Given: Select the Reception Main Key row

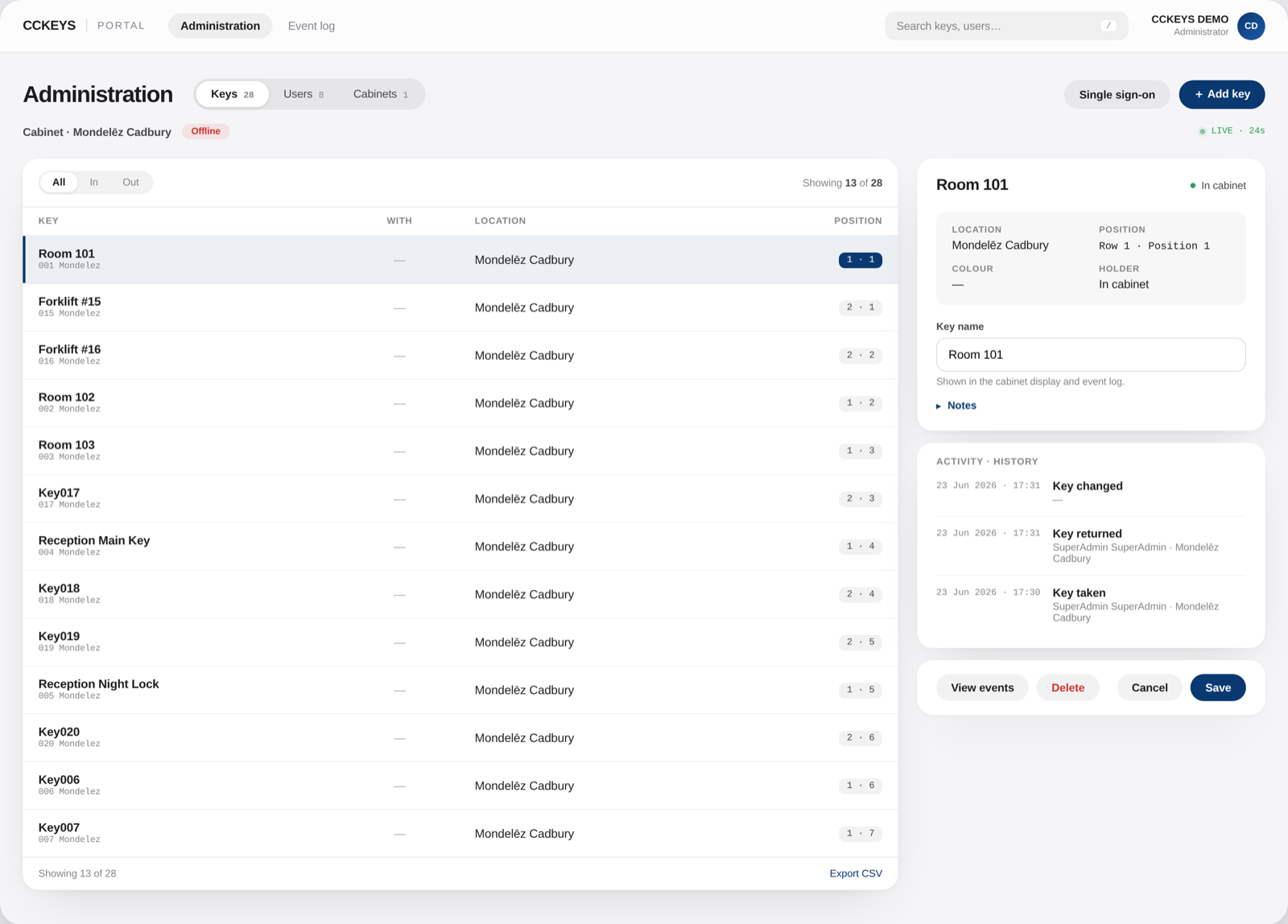Looking at the screenshot, I should pos(460,547).
